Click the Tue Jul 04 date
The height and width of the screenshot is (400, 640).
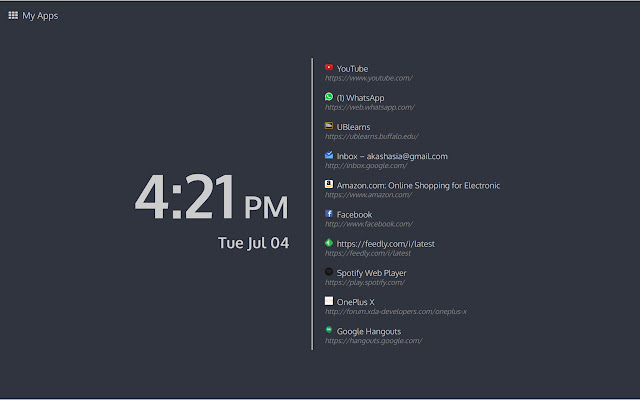253,243
